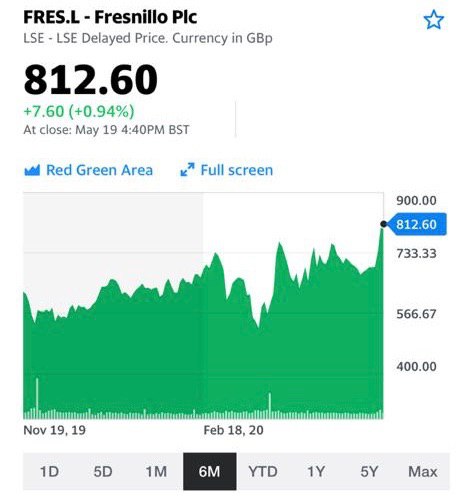Show Max chart range

(x=423, y=472)
